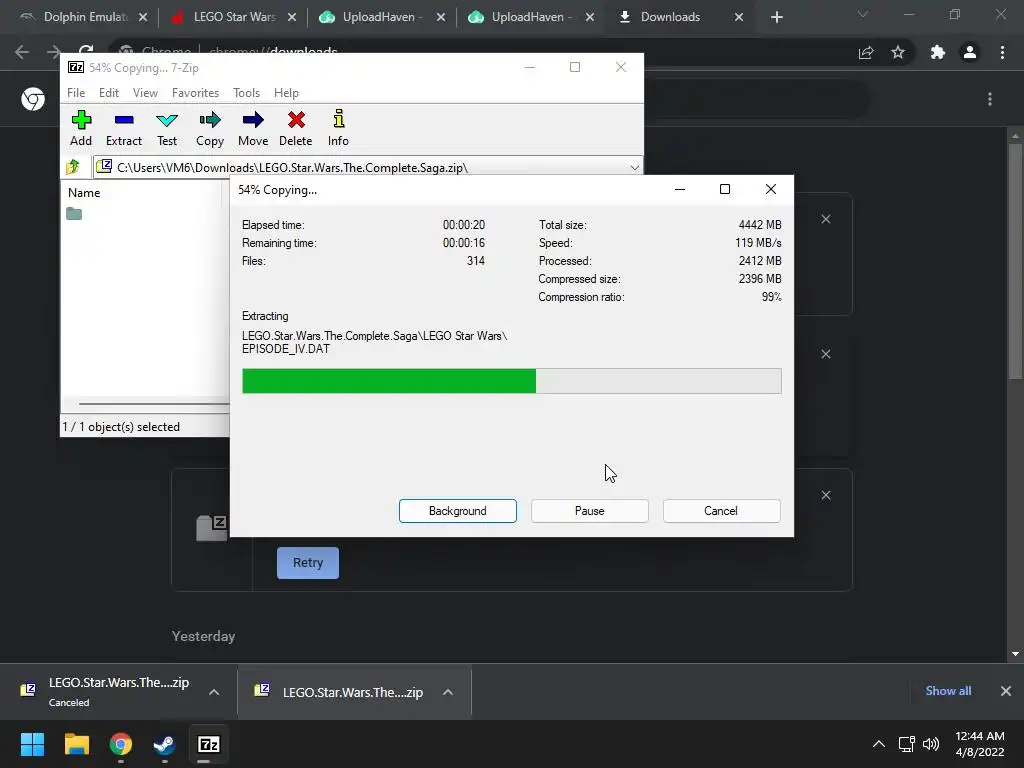This screenshot has height=768, width=1024.
Task: Remove the second download entry from list
Action: [x=826, y=354]
